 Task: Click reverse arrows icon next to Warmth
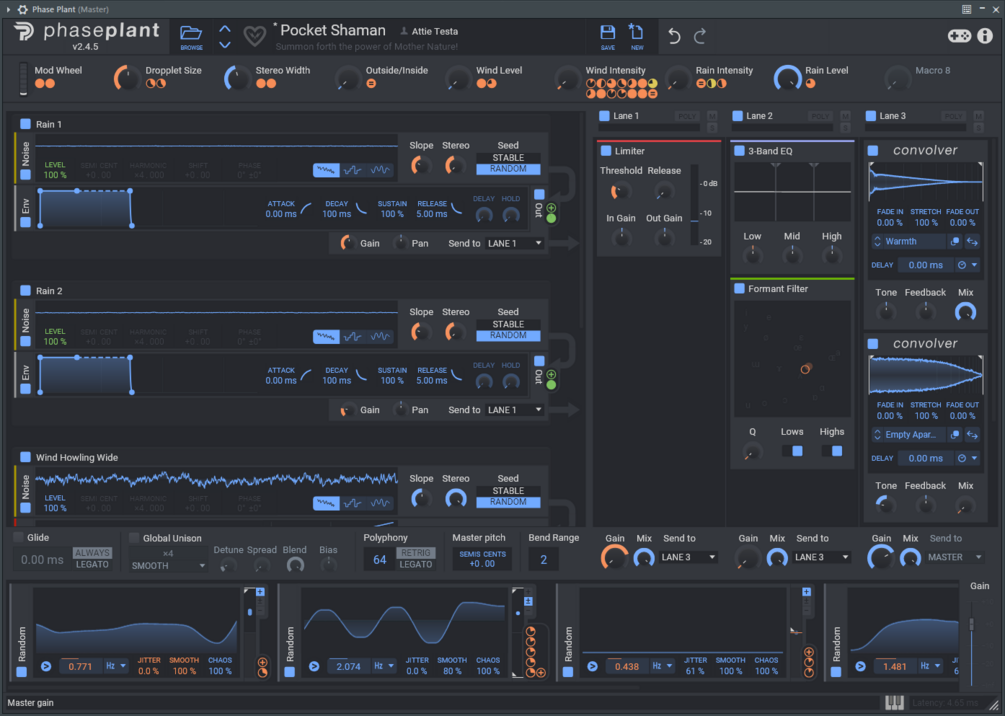(972, 242)
